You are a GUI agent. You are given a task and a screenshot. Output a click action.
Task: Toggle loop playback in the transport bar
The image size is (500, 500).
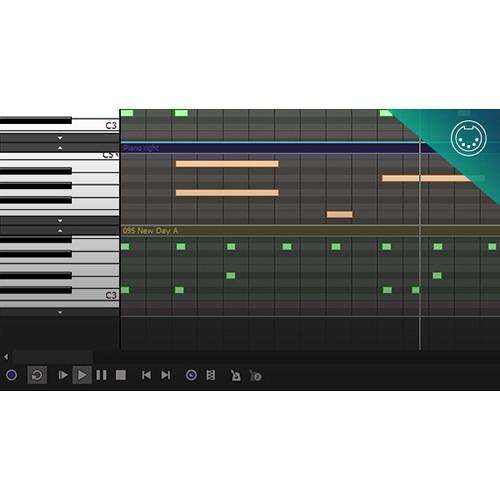tap(37, 375)
